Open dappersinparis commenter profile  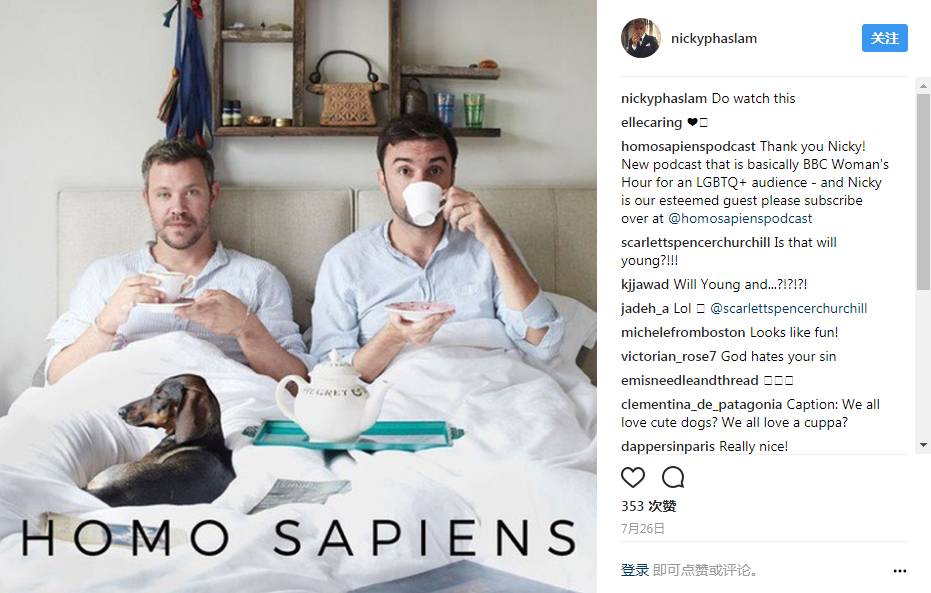[x=668, y=446]
